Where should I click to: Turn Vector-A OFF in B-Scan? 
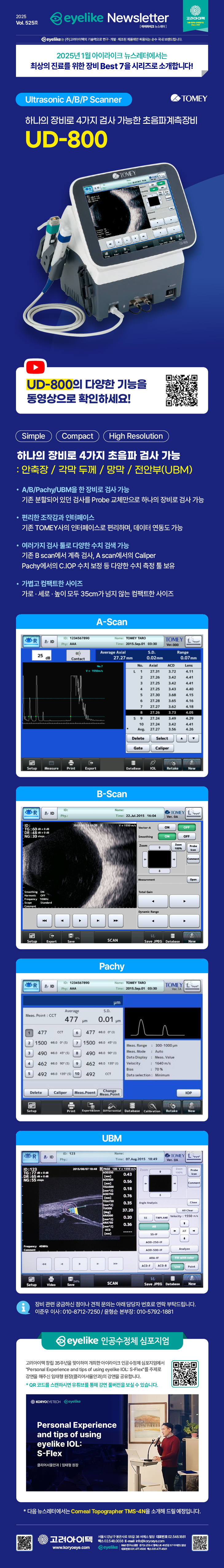pos(186,827)
